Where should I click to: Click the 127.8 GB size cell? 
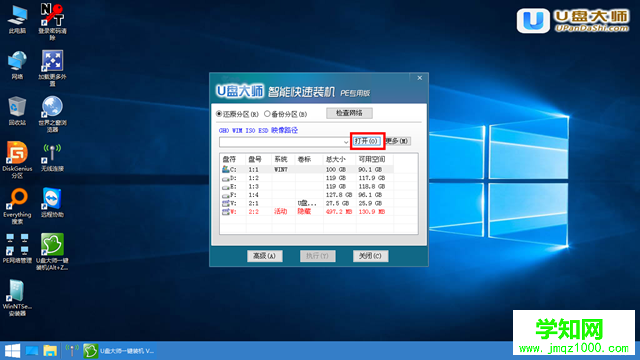point(339,195)
